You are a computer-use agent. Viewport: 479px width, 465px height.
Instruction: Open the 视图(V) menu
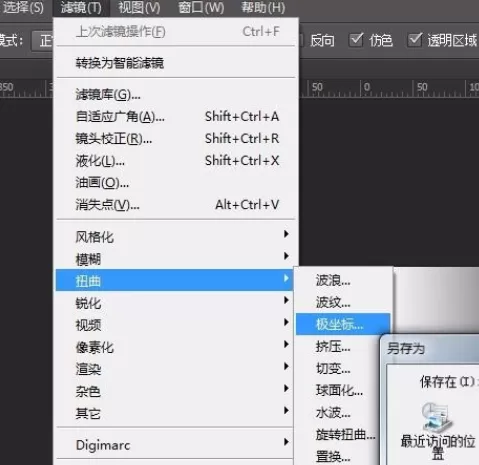tap(139, 8)
